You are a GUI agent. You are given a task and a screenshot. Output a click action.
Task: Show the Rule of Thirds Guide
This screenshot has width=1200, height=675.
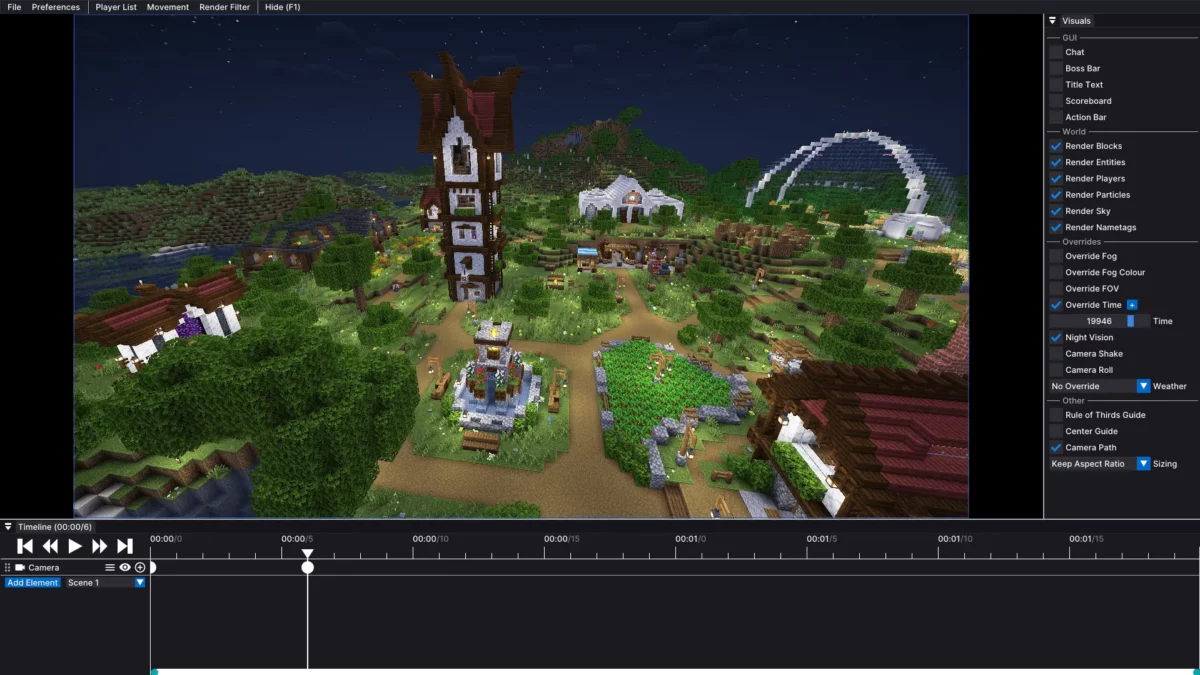[x=1056, y=415]
